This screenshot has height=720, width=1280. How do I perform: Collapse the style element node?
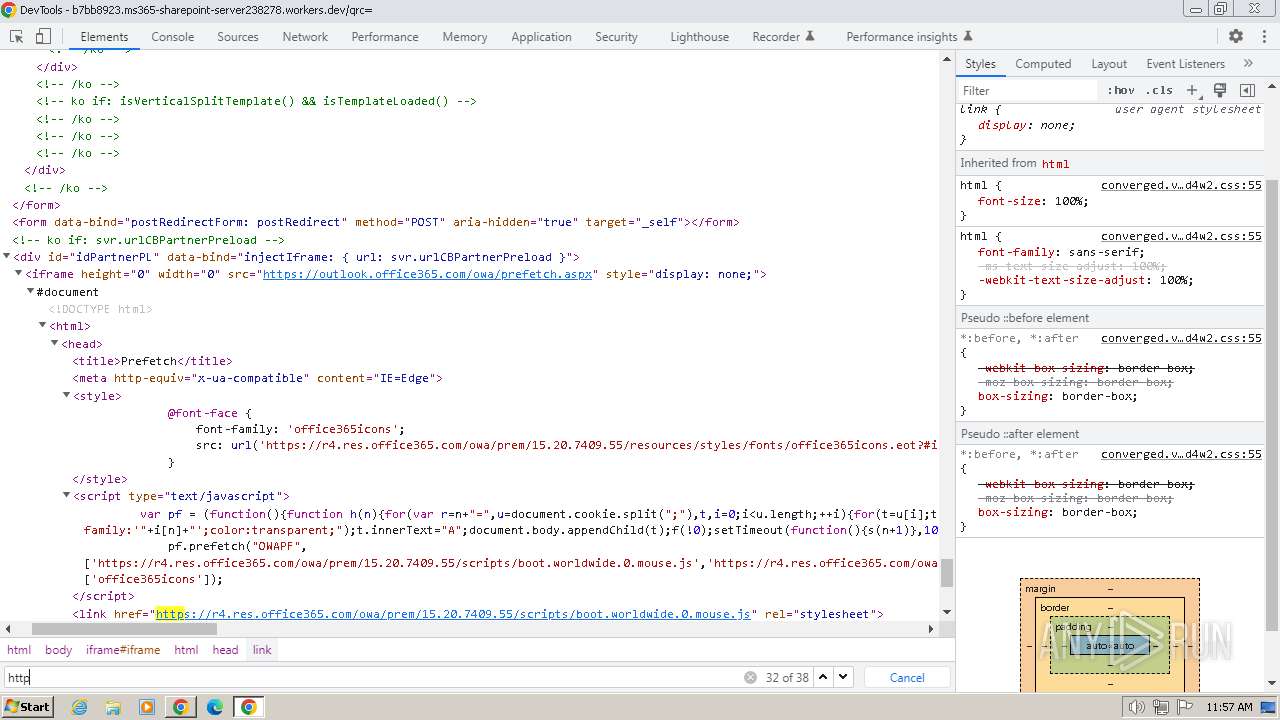[67, 396]
